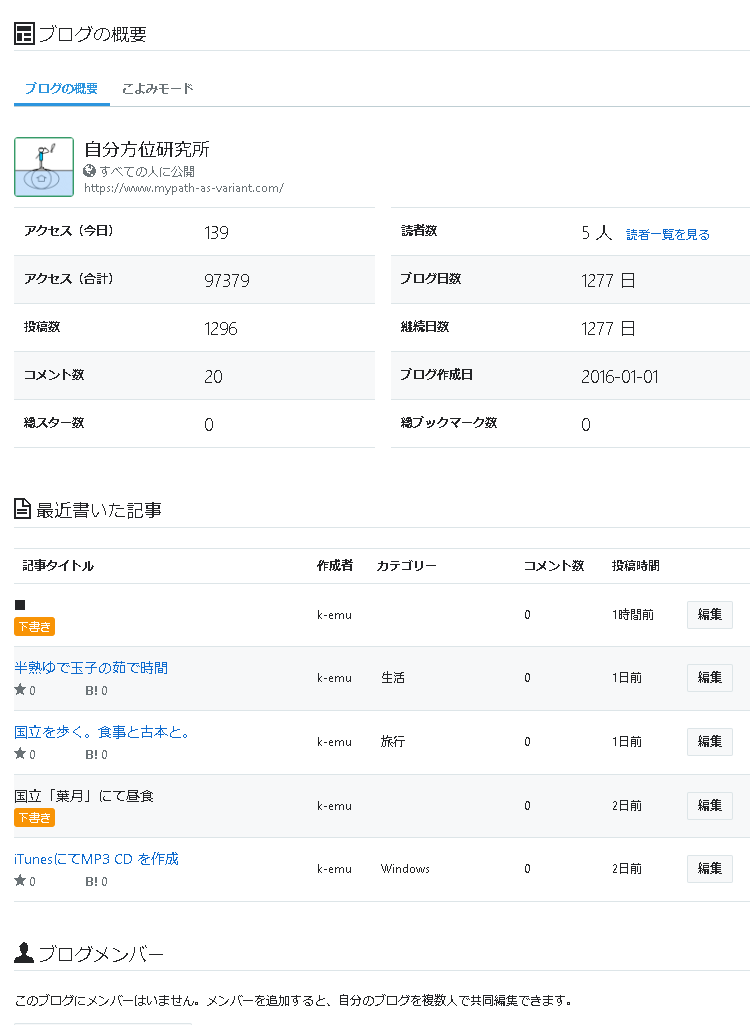Open blog URL mypath-as-variant.com
750x1025 pixels.
click(184, 188)
